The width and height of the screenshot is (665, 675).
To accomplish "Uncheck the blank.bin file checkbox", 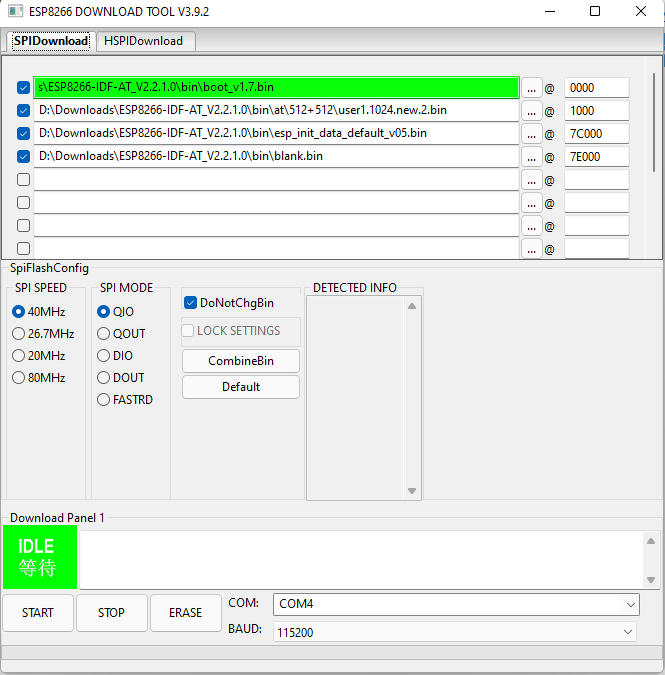I will (x=23, y=156).
